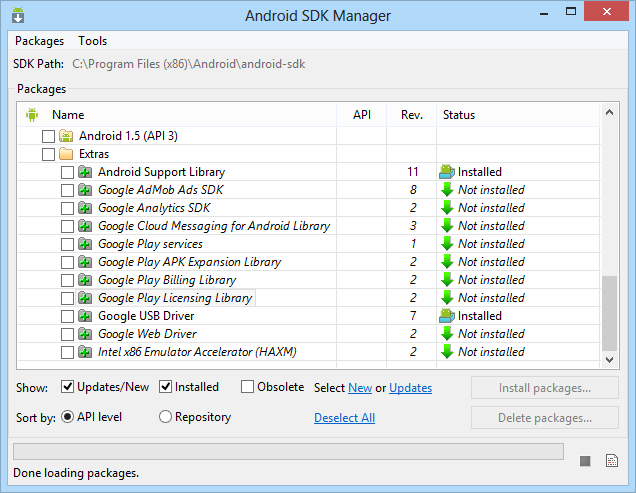Image resolution: width=636 pixels, height=493 pixels.
Task: Check the Google Play services package checkbox
Action: pyautogui.click(x=67, y=244)
